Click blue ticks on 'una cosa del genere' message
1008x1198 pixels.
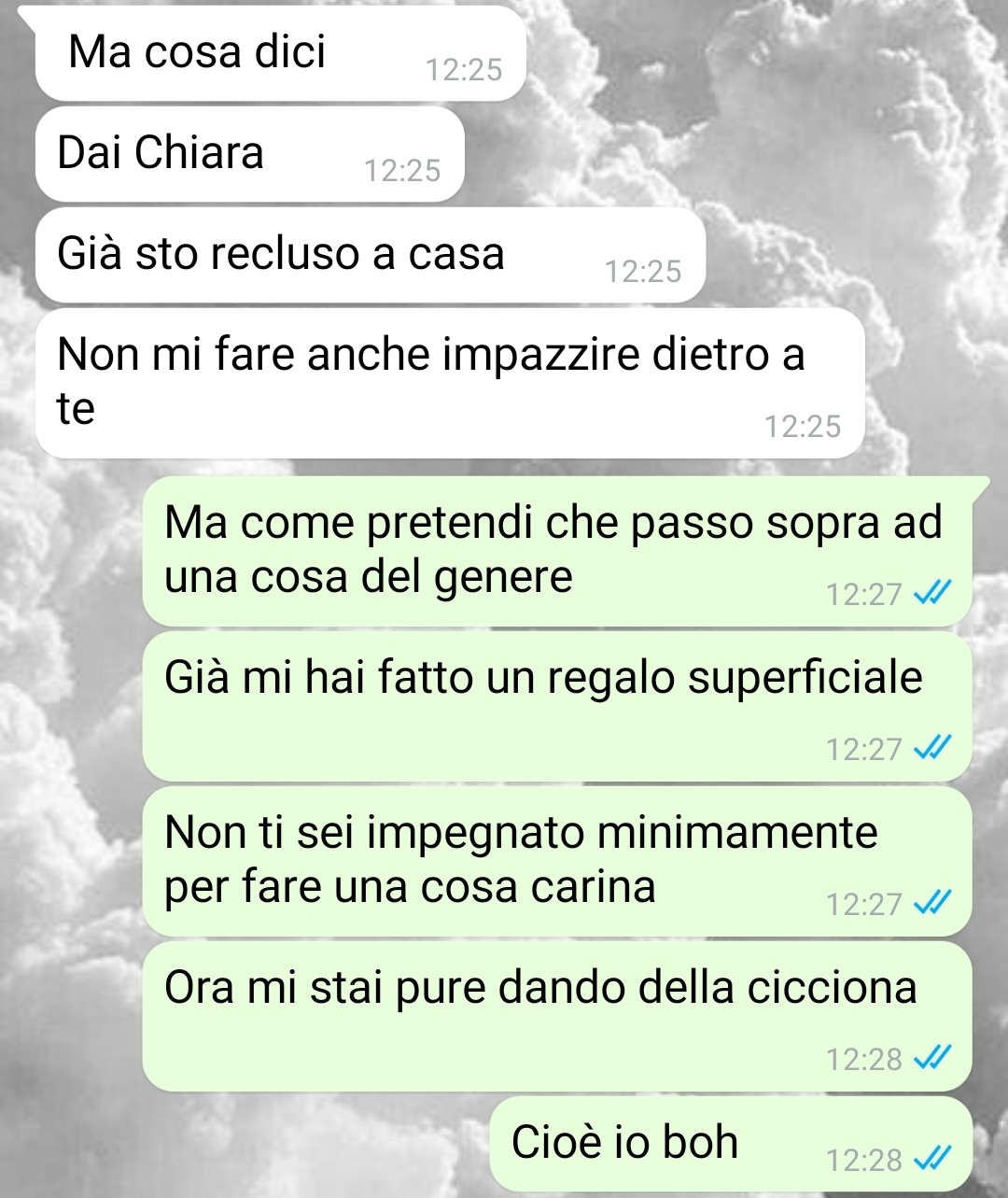[931, 593]
